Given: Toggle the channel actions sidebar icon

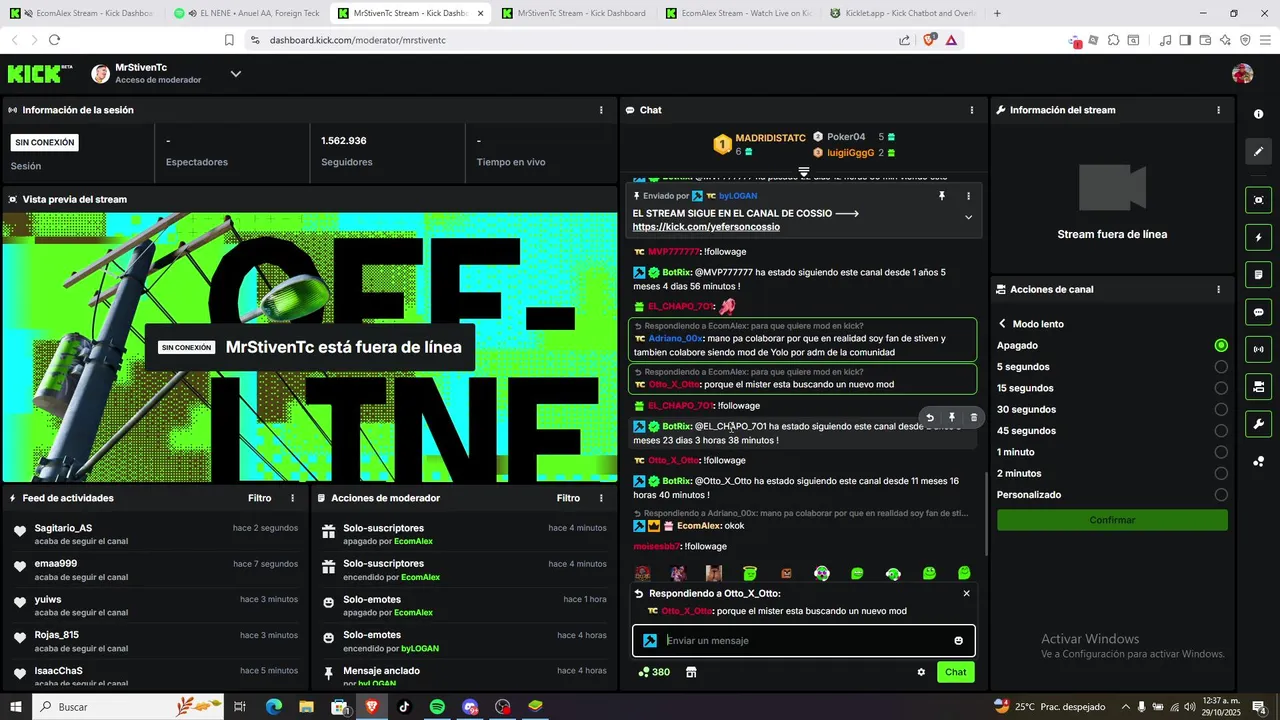Looking at the screenshot, I should [1258, 386].
